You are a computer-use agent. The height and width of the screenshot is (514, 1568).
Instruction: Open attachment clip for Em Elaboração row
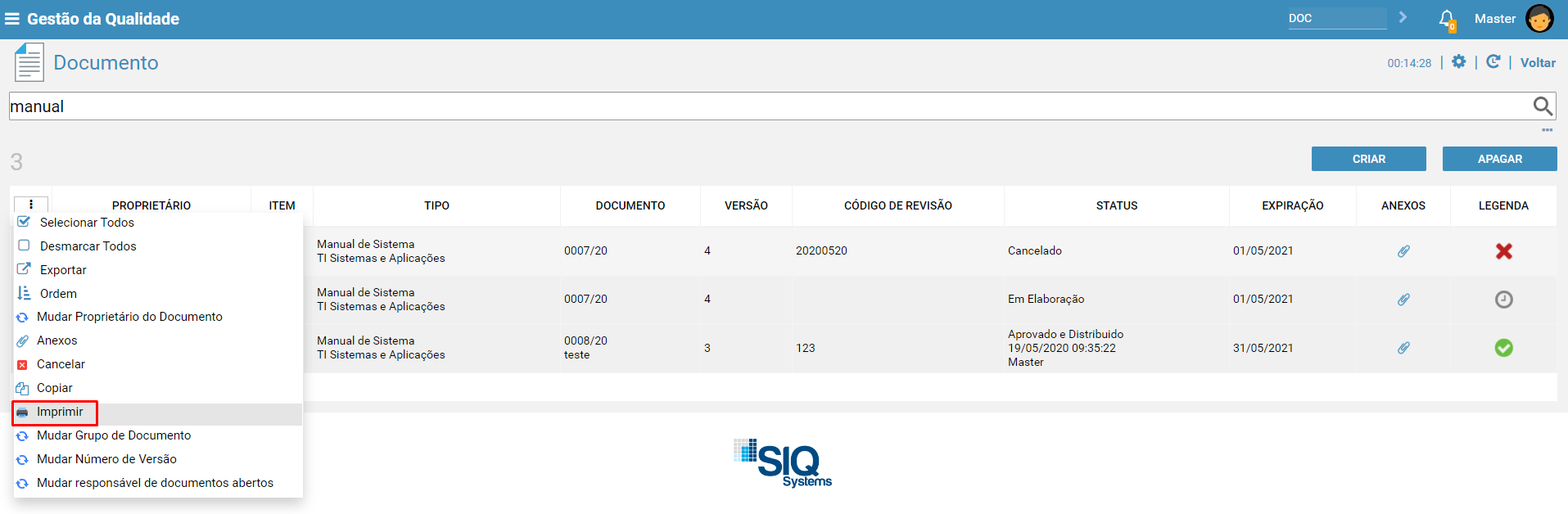coord(1403,300)
